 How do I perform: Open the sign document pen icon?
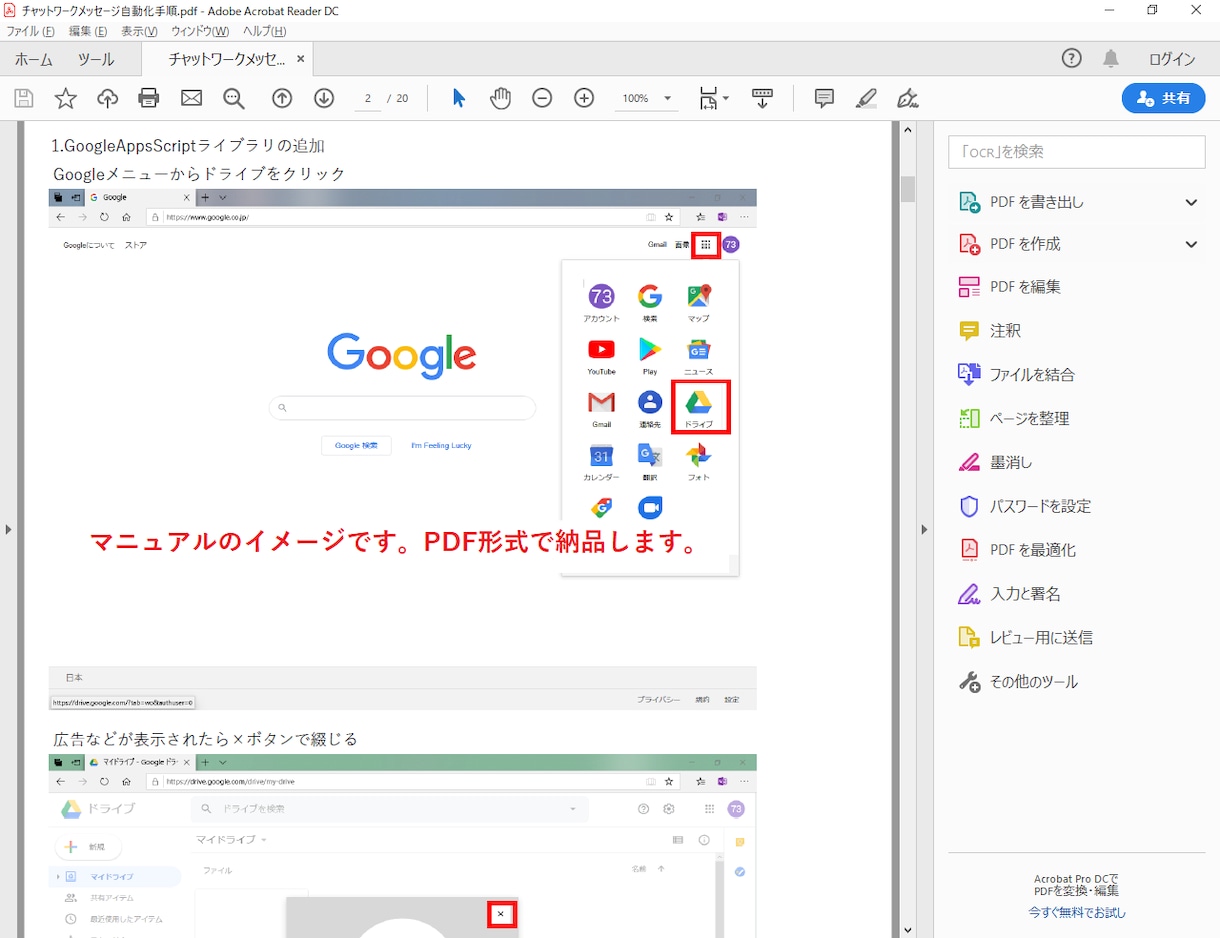click(x=907, y=98)
